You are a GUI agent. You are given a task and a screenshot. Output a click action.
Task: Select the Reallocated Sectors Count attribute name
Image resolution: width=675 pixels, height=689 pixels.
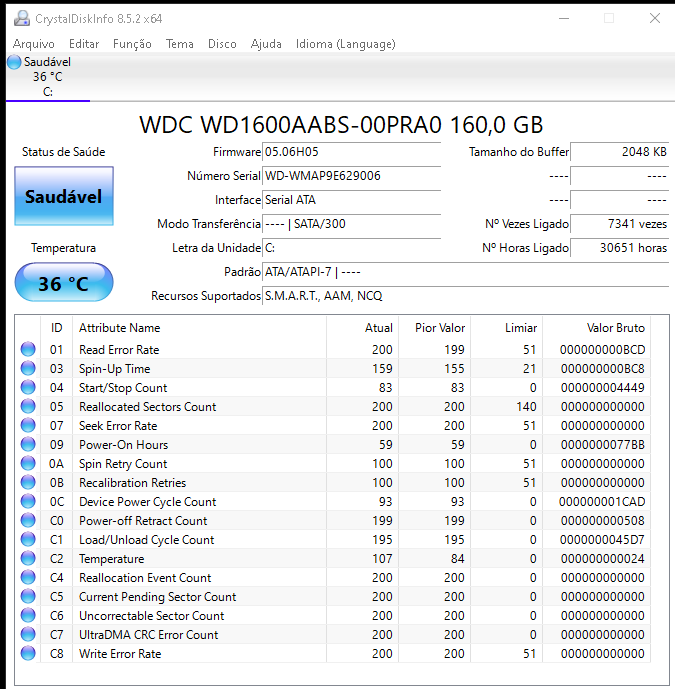click(x=148, y=407)
